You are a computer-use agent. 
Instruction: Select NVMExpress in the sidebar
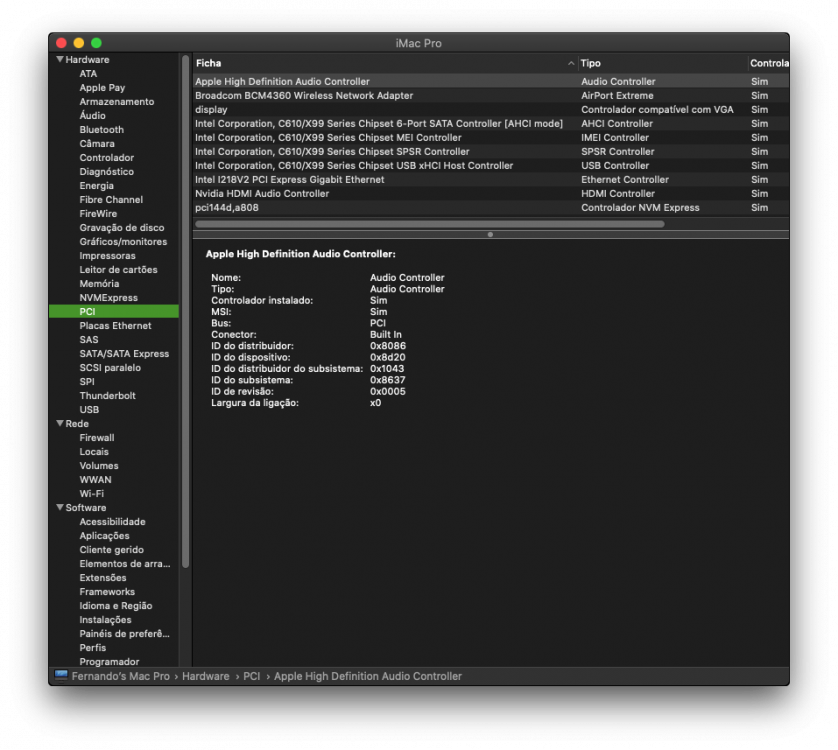pyautogui.click(x=108, y=298)
